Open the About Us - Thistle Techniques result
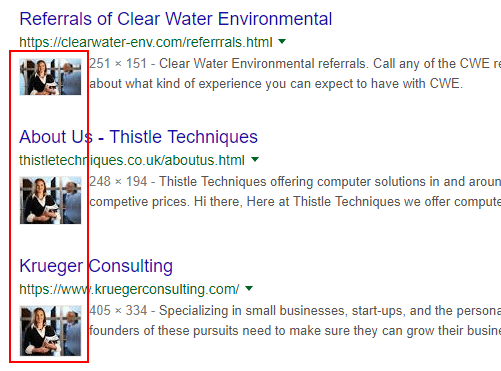This screenshot has height=371, width=501. click(138, 137)
